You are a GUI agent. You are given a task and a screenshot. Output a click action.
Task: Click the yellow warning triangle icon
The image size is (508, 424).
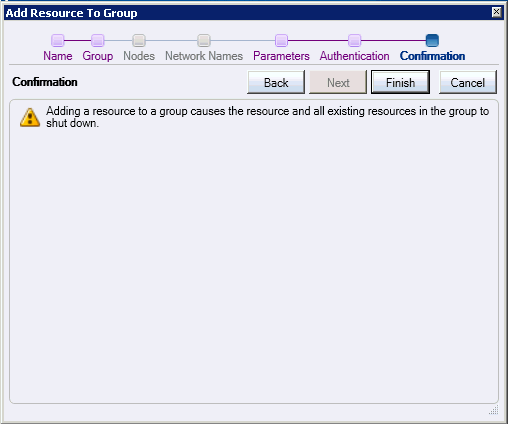[30, 117]
